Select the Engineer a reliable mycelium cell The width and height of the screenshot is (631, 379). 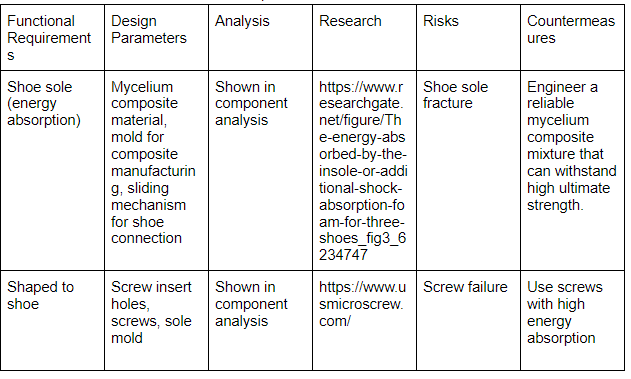[573, 171]
